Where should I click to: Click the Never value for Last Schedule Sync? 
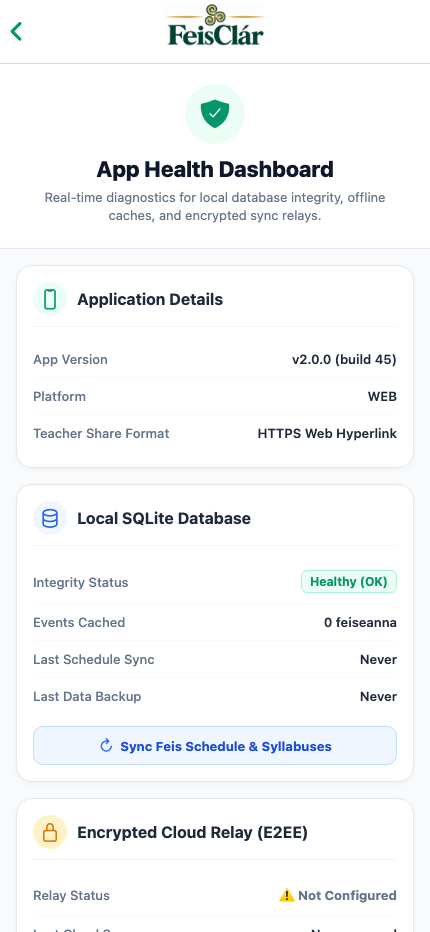pos(378,659)
